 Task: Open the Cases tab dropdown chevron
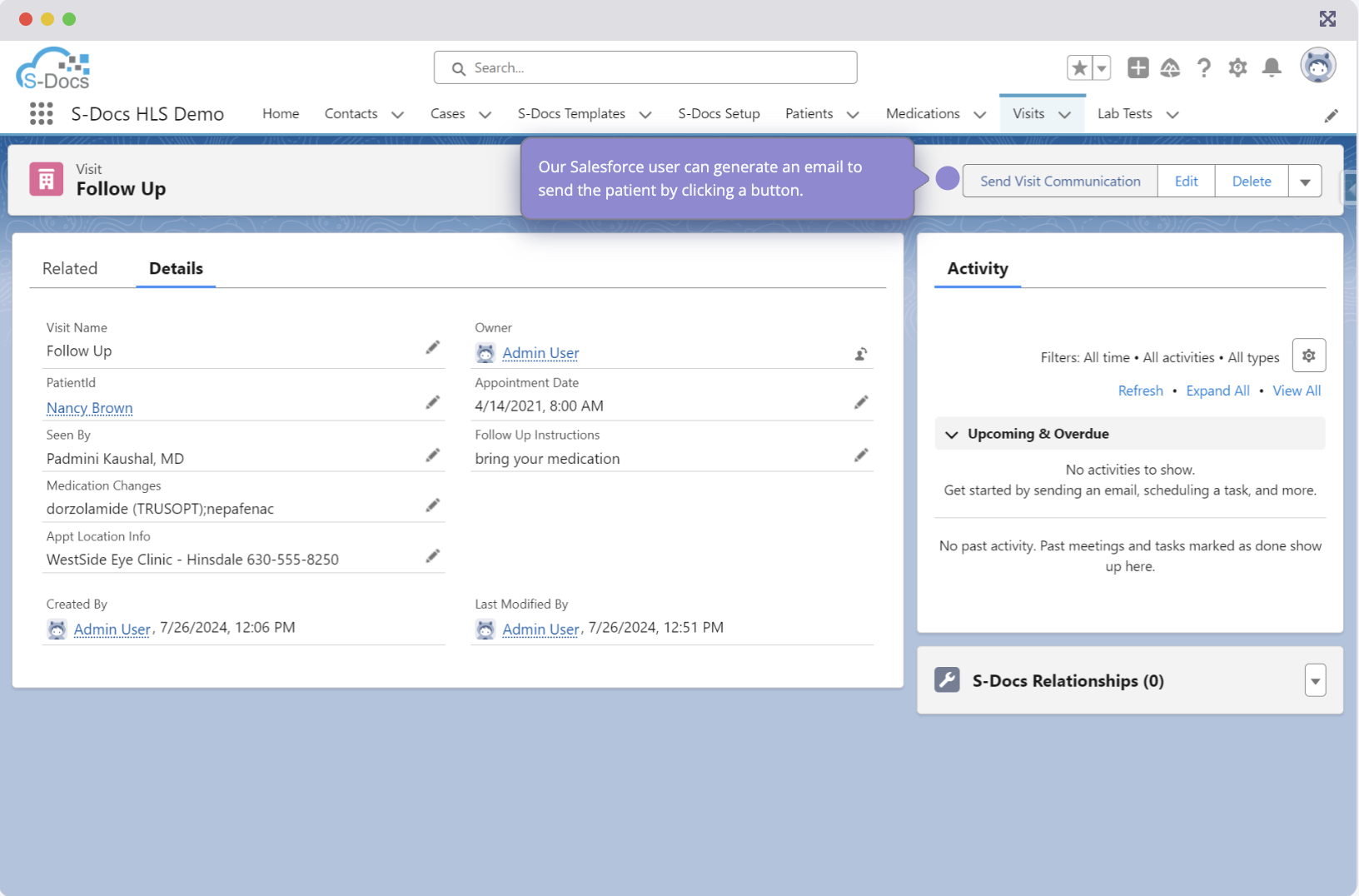(x=485, y=115)
